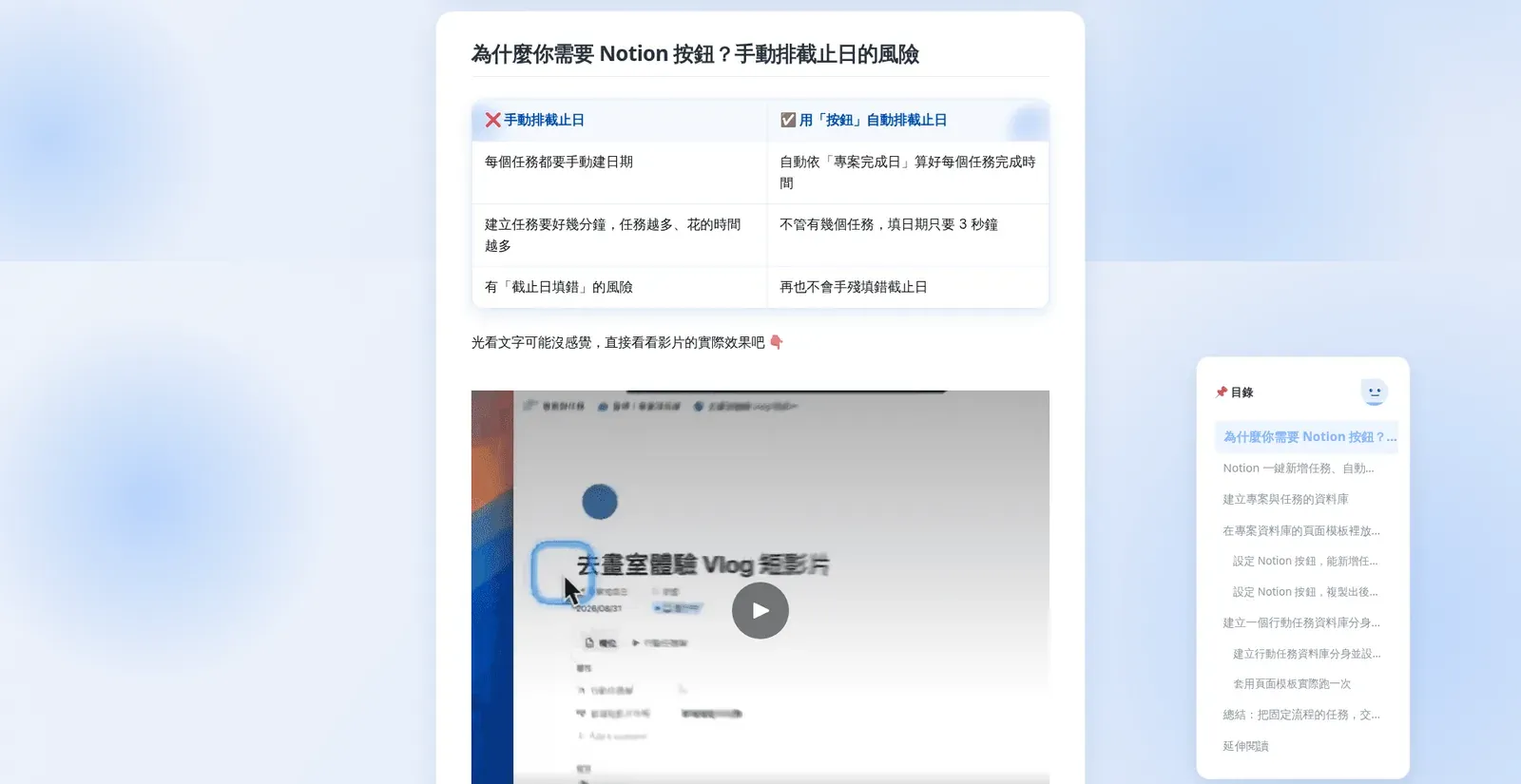Select cell 建立任務要好幾分鐘
Image resolution: width=1521 pixels, height=784 pixels.
click(x=619, y=235)
